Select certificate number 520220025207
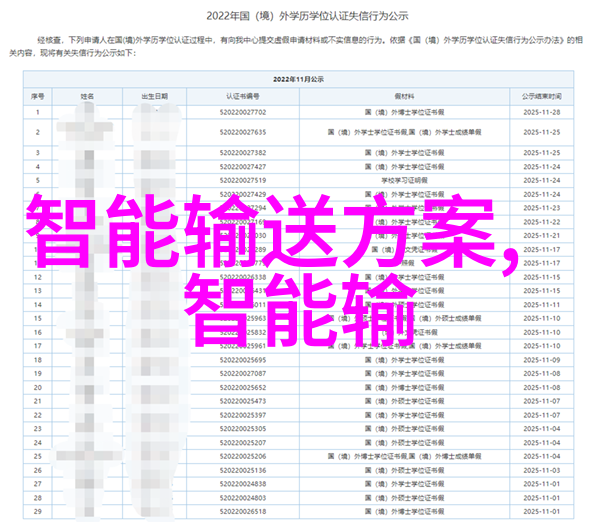Viewport: 600px width, 522px height. click(x=243, y=442)
